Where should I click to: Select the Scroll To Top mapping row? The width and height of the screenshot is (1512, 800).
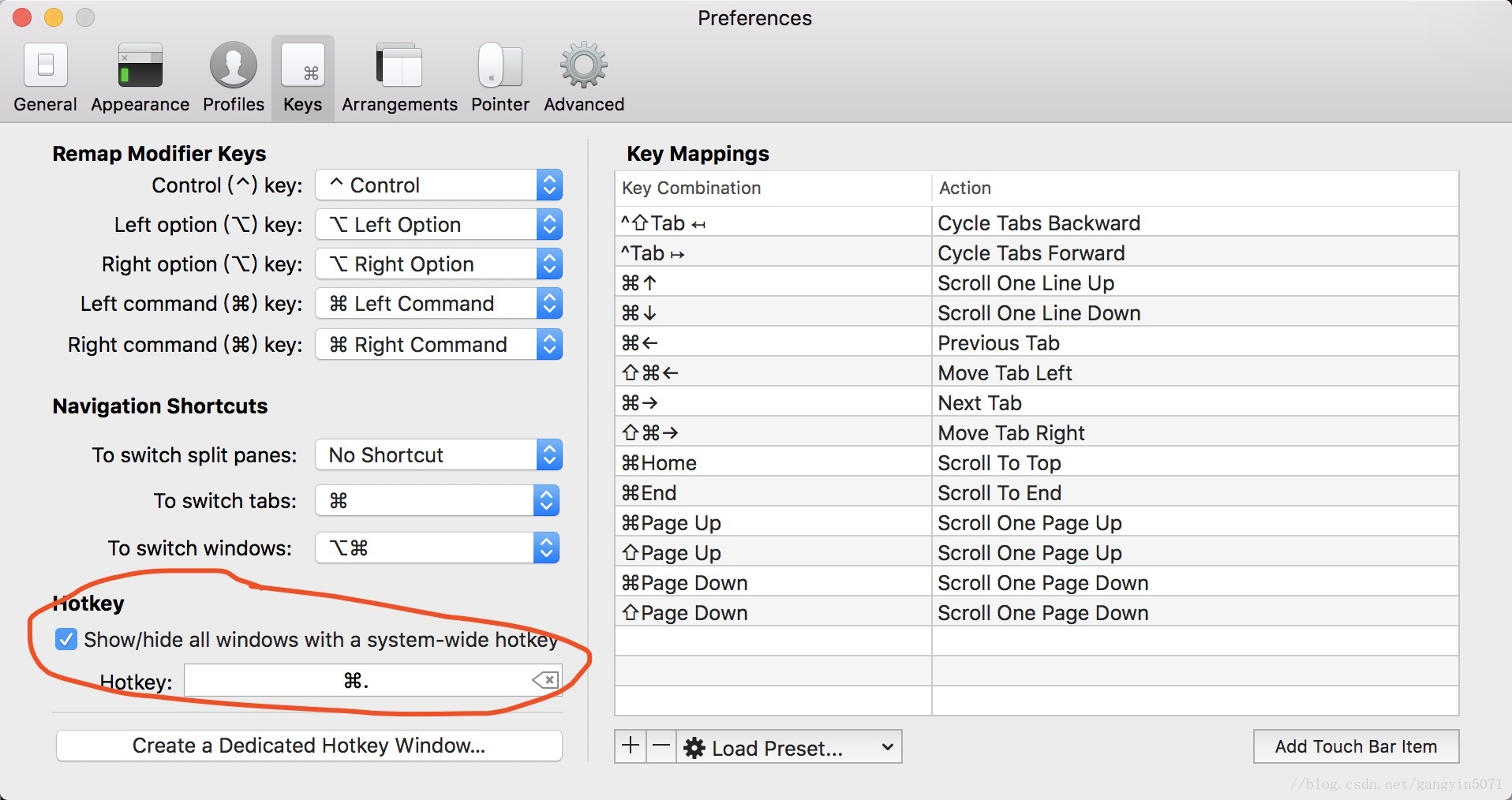pyautogui.click(x=1037, y=463)
